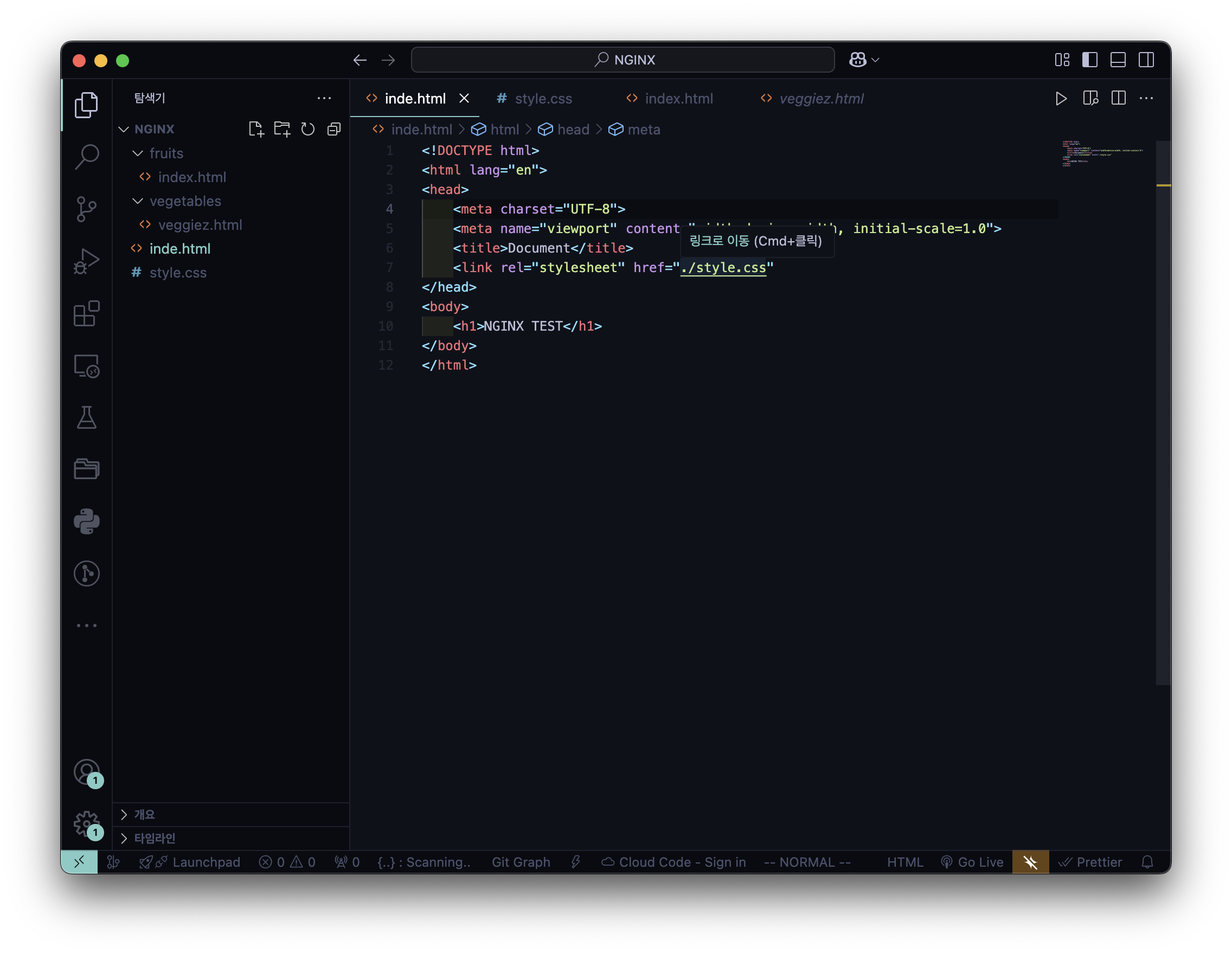
Task: Follow the ./style.css link
Action: (723, 268)
